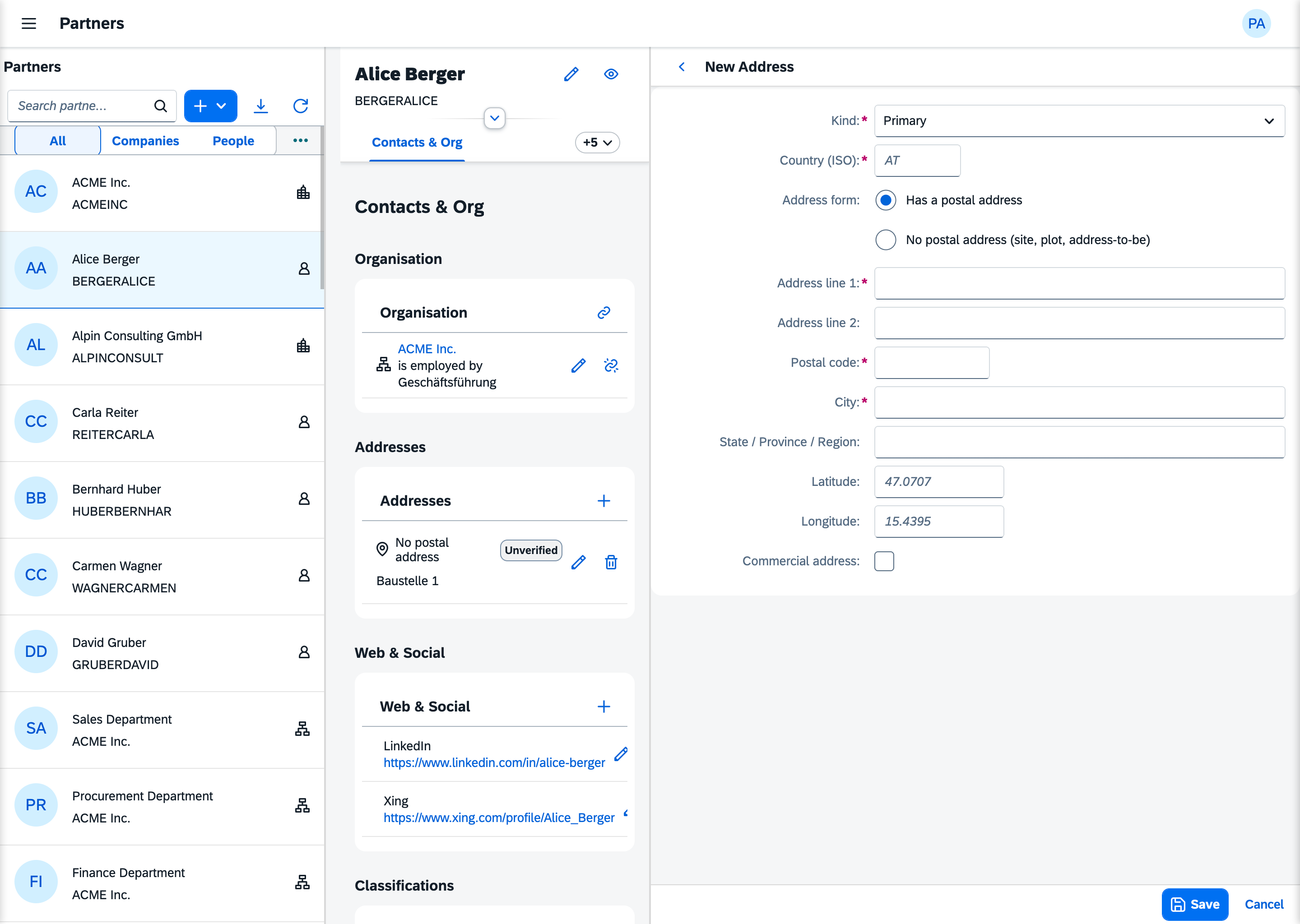Add a new Web & Social entry
Viewport: 1300px width, 924px height.
pyautogui.click(x=604, y=706)
